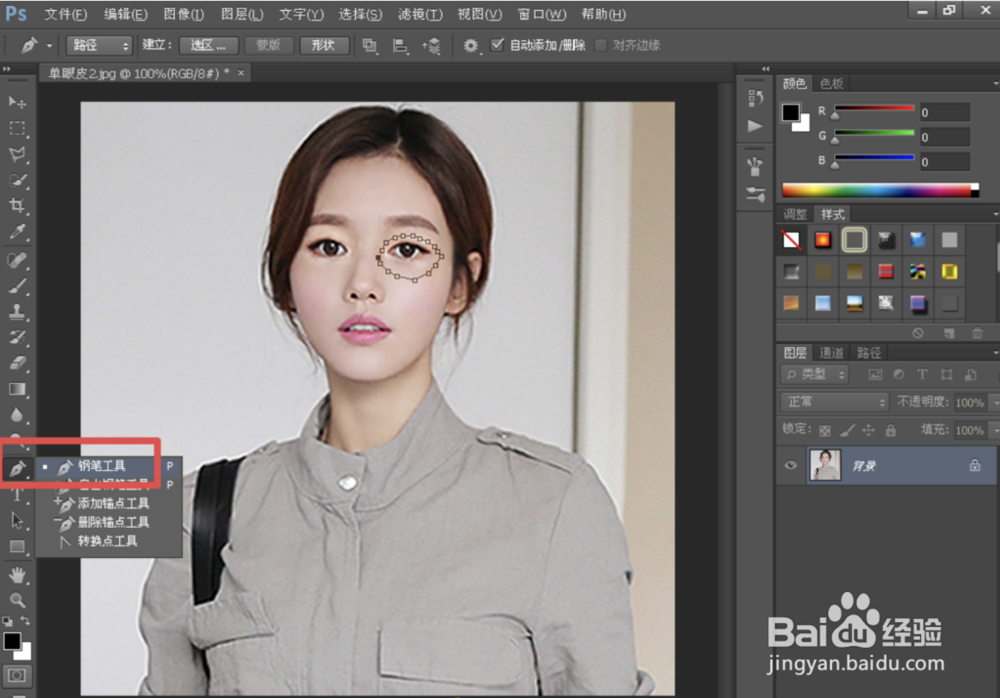This screenshot has height=698, width=1000.
Task: Toggle lock all padlock icon
Action: [891, 431]
